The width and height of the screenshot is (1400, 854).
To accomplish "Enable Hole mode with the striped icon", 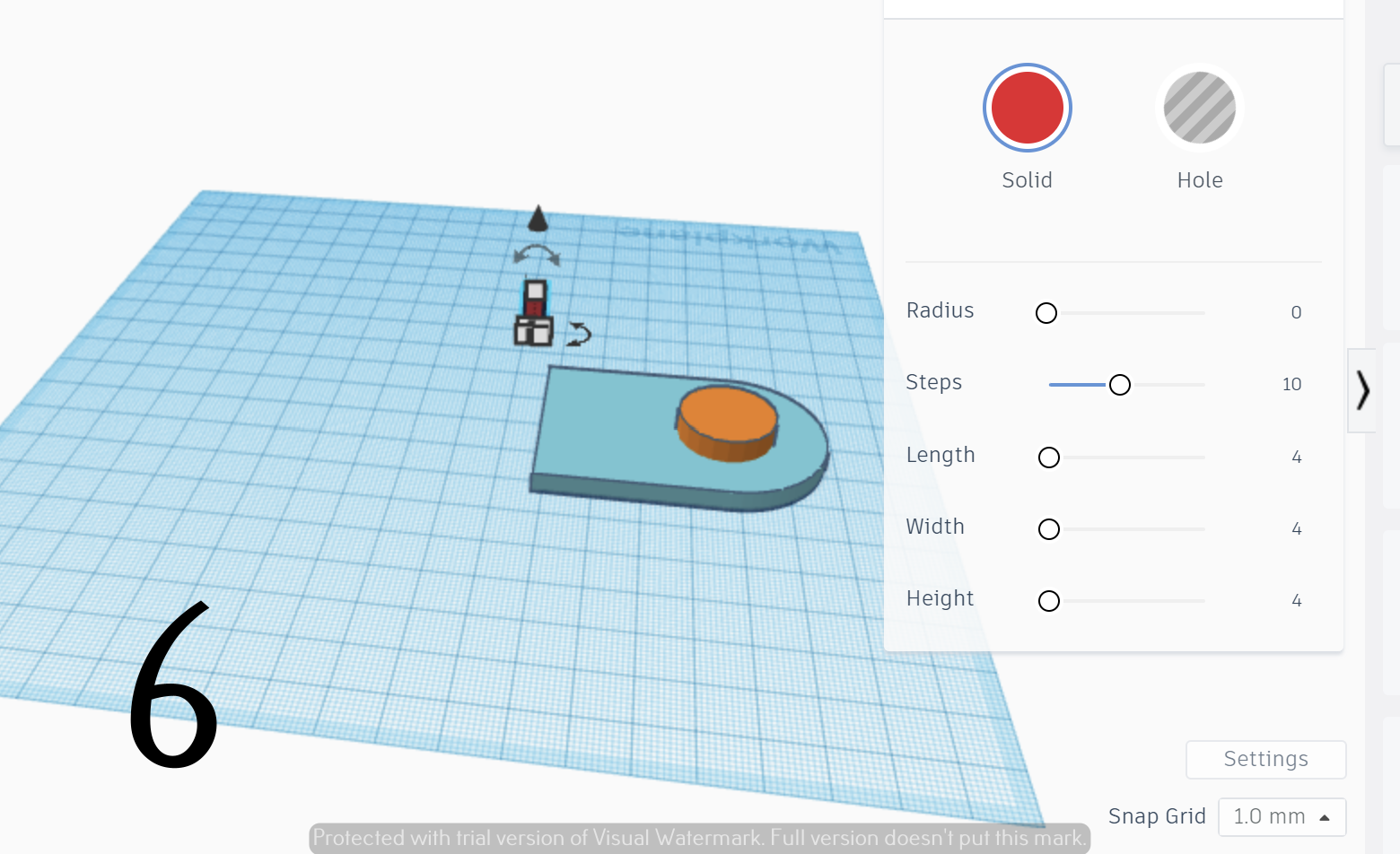I will 1200,108.
